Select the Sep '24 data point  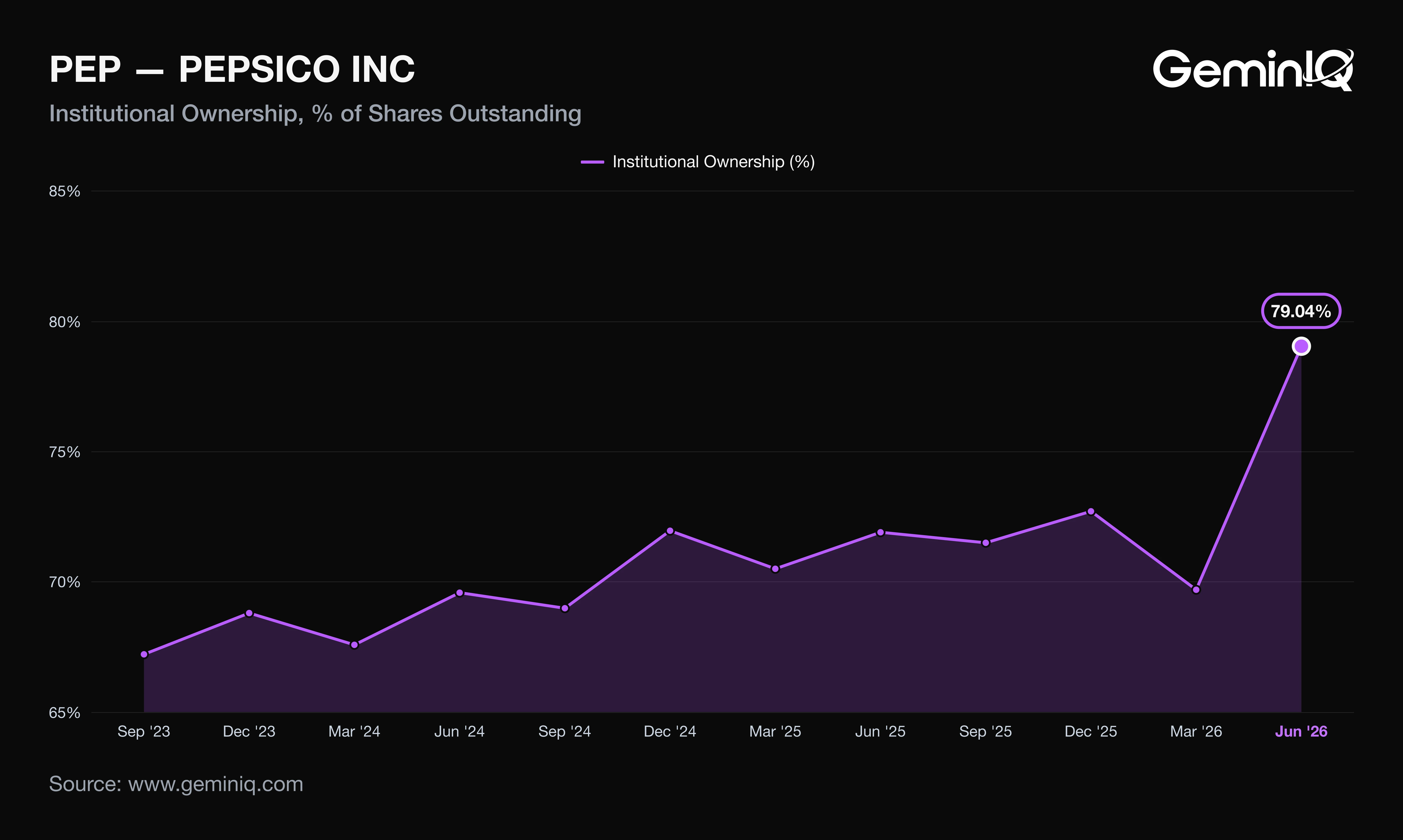564,608
